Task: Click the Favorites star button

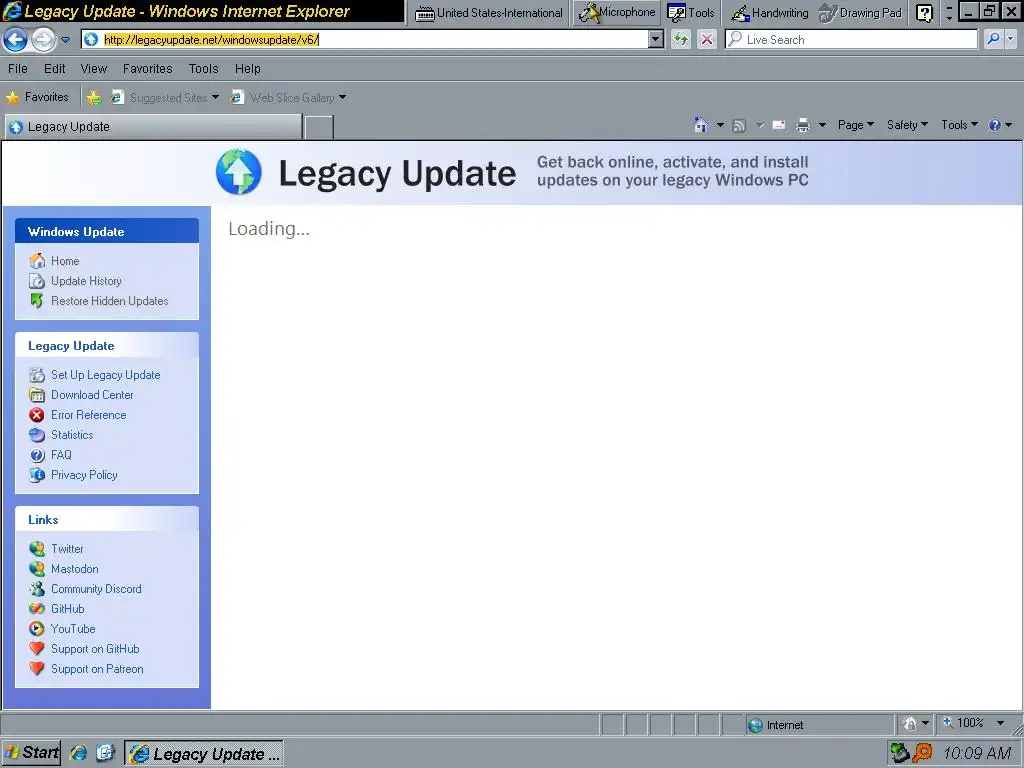Action: click(x=37, y=97)
